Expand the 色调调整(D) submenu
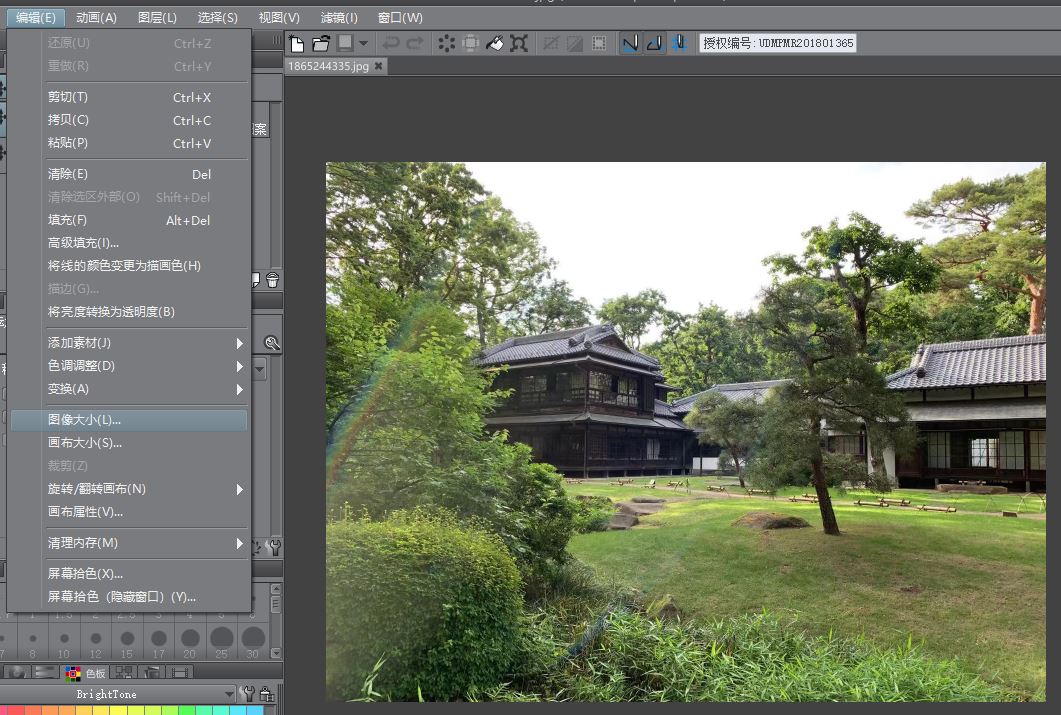This screenshot has height=715, width=1061. pos(129,366)
